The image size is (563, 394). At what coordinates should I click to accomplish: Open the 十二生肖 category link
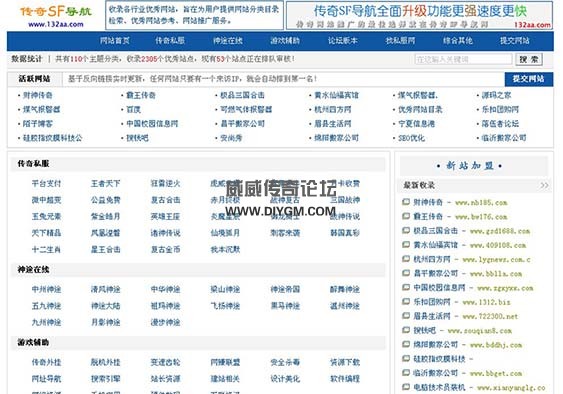(46, 250)
